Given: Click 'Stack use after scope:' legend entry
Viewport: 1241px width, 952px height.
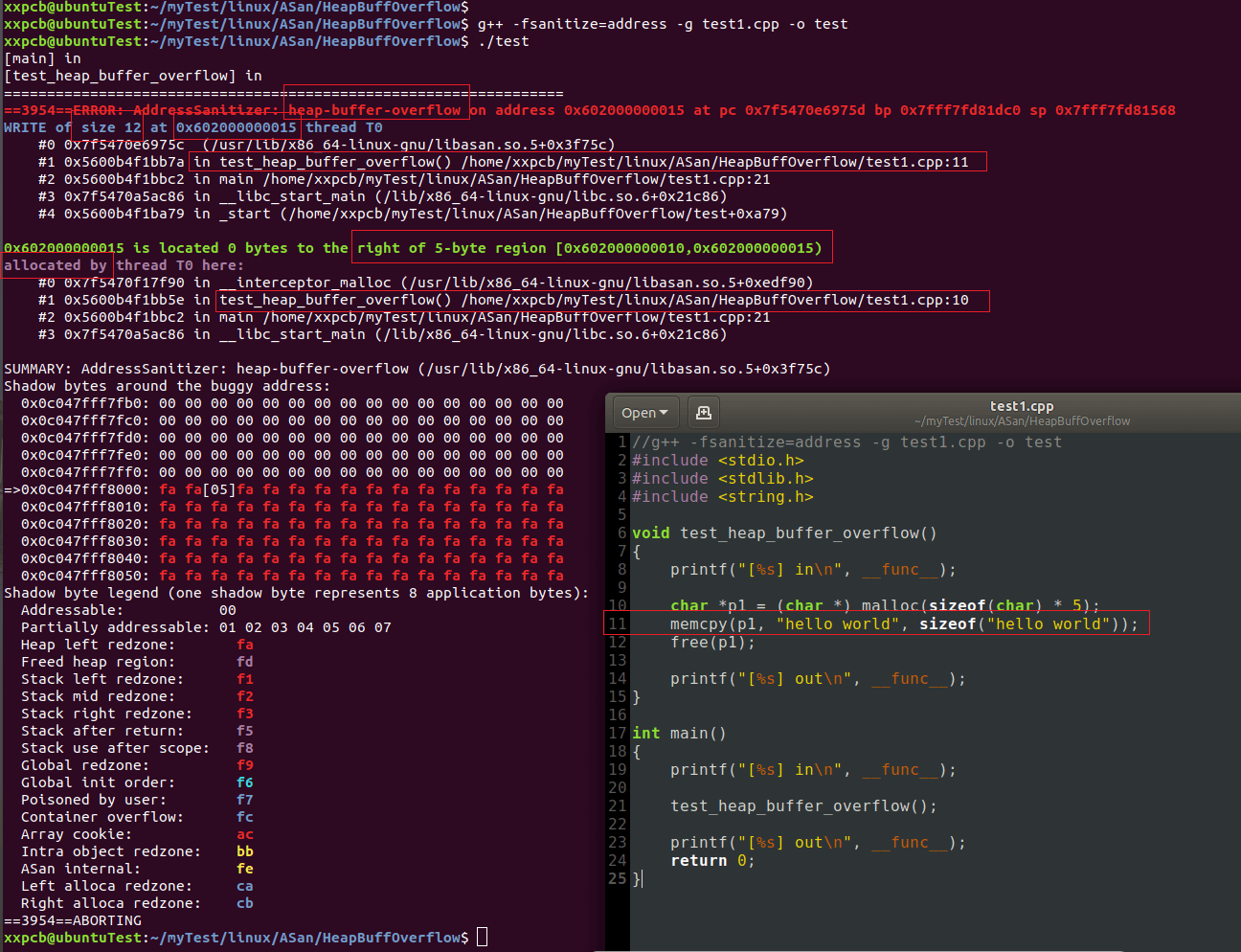Looking at the screenshot, I should 137,748.
